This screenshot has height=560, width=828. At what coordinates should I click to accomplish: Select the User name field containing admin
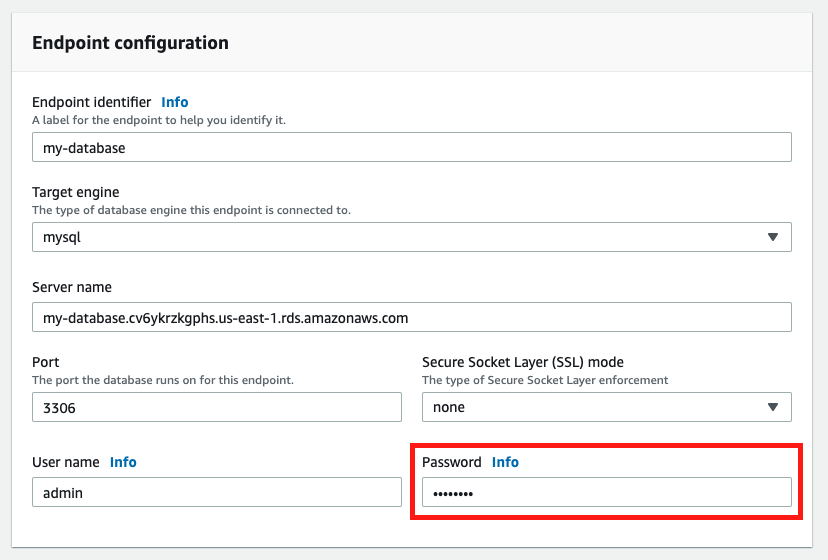(216, 492)
